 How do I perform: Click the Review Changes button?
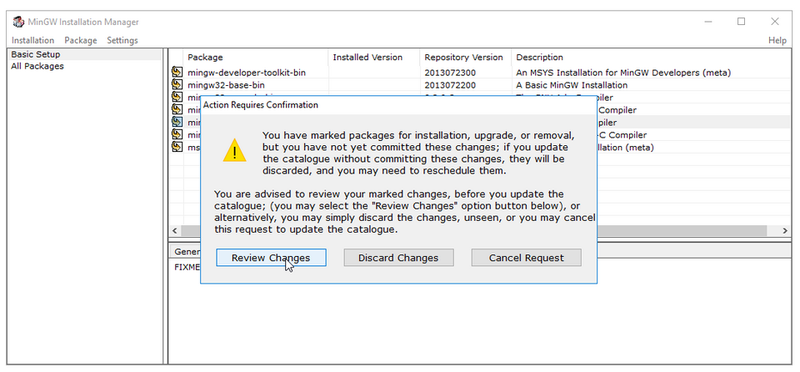271,258
